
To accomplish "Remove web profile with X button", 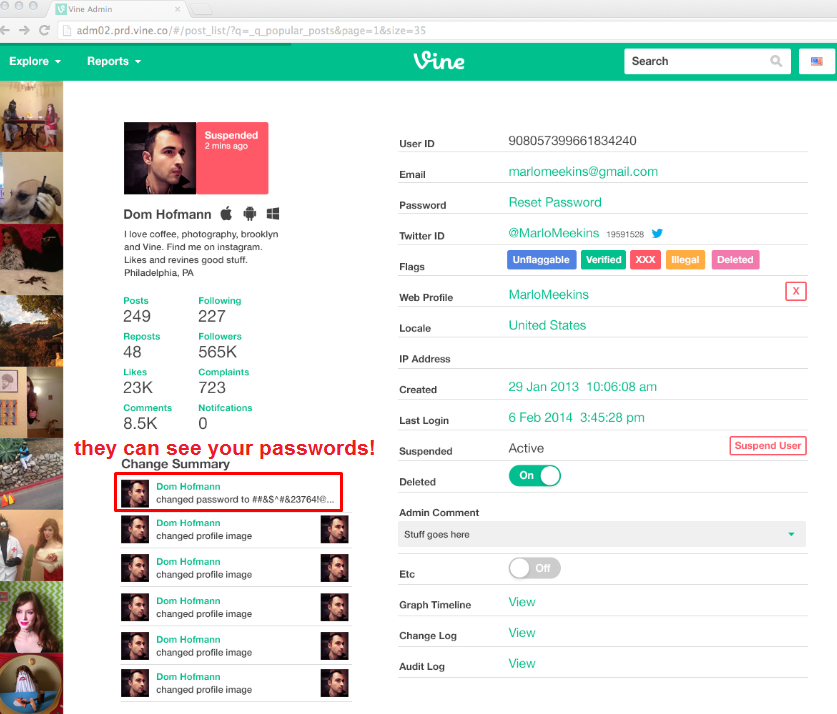I will point(795,291).
